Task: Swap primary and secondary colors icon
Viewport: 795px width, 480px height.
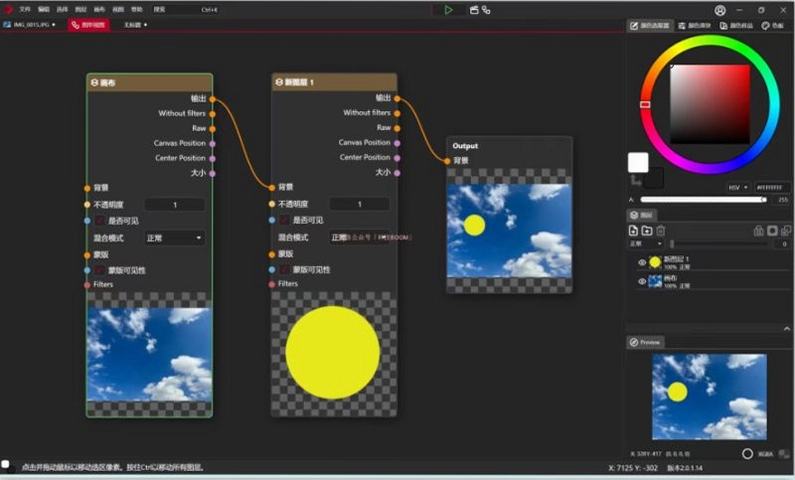Action: tap(635, 180)
